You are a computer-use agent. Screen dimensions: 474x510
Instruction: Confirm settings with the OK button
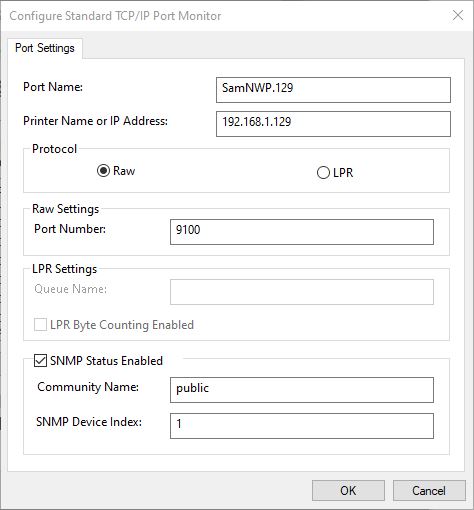pos(348,491)
